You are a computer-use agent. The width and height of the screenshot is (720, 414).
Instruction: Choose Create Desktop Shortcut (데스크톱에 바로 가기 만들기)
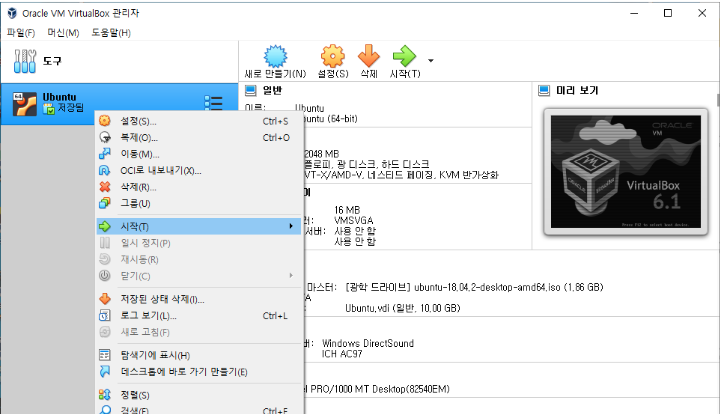199,372
